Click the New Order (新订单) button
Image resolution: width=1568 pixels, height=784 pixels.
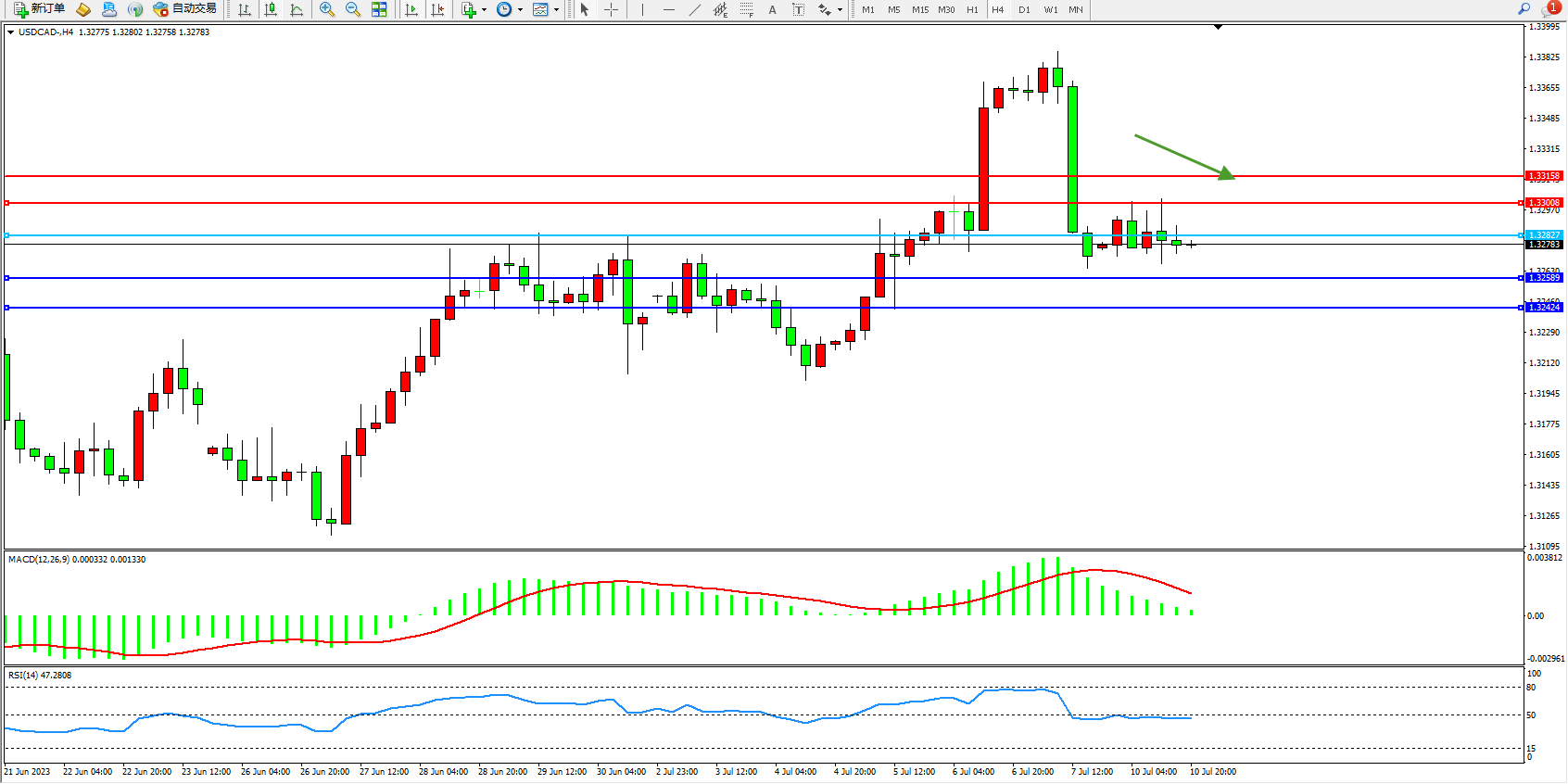click(x=39, y=9)
